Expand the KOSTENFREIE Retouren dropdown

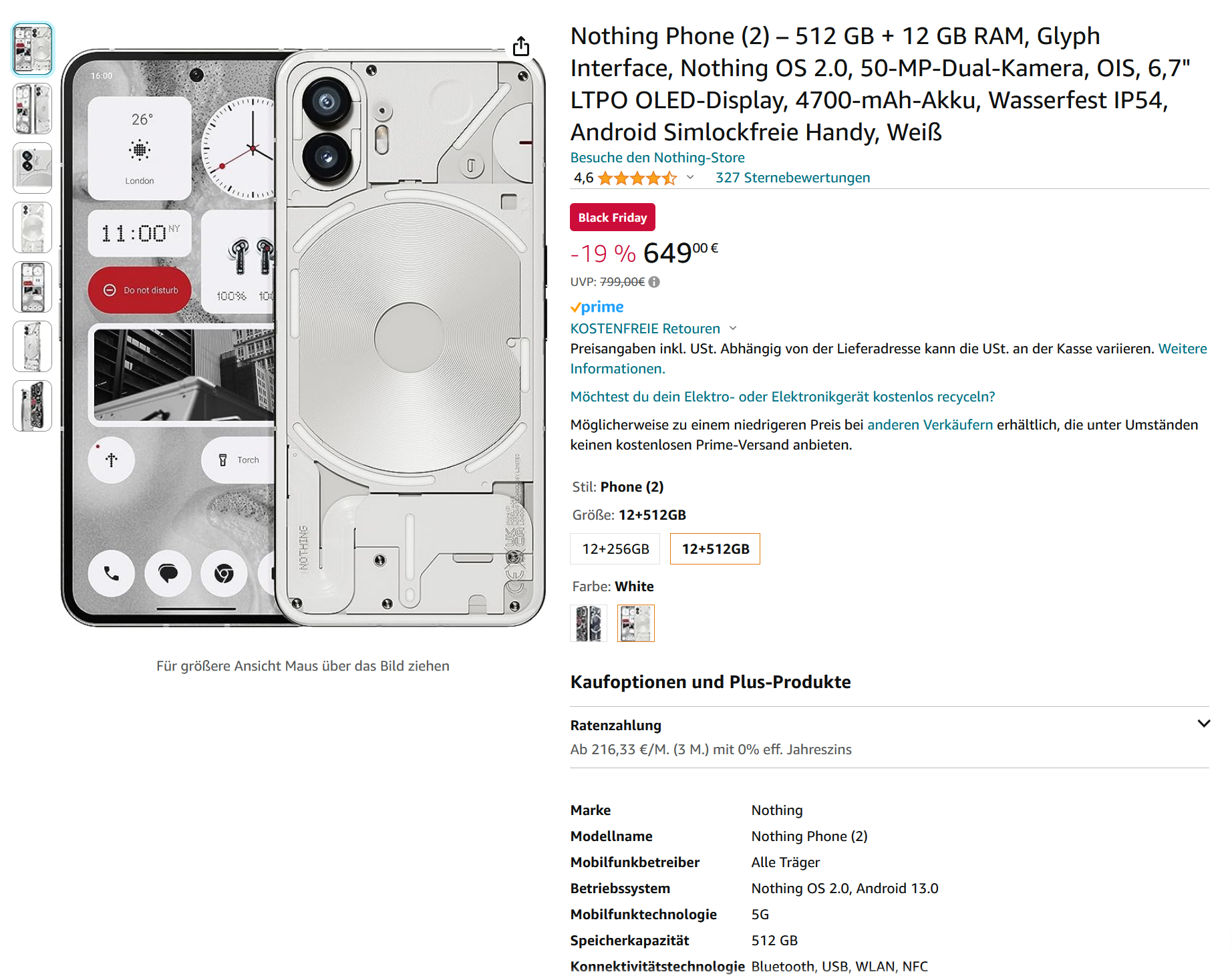tap(733, 328)
